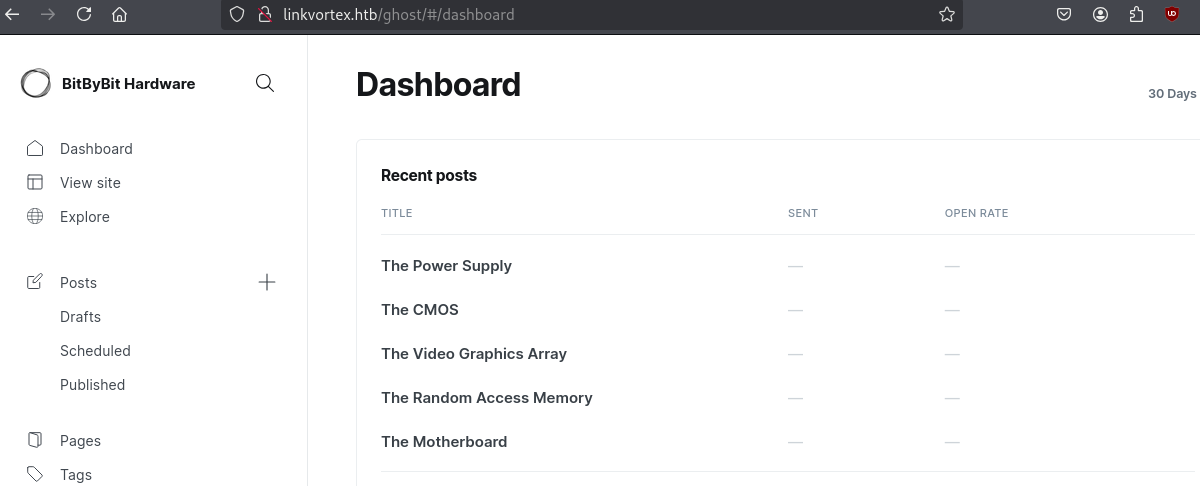Click the Tags icon in sidebar

coord(35,474)
